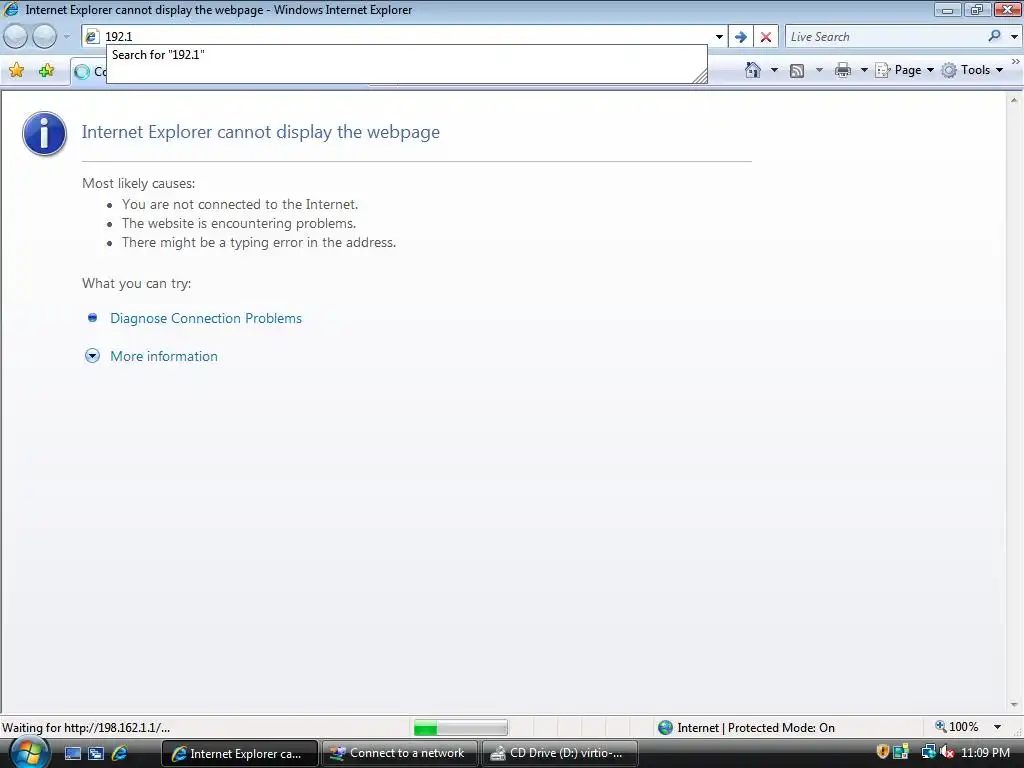Click Show Desktop quick launch icon

(x=72, y=754)
